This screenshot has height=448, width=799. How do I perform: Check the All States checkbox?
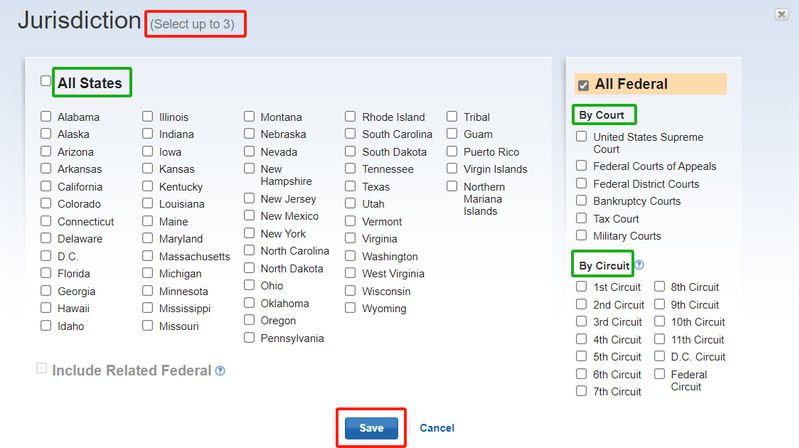tap(46, 82)
